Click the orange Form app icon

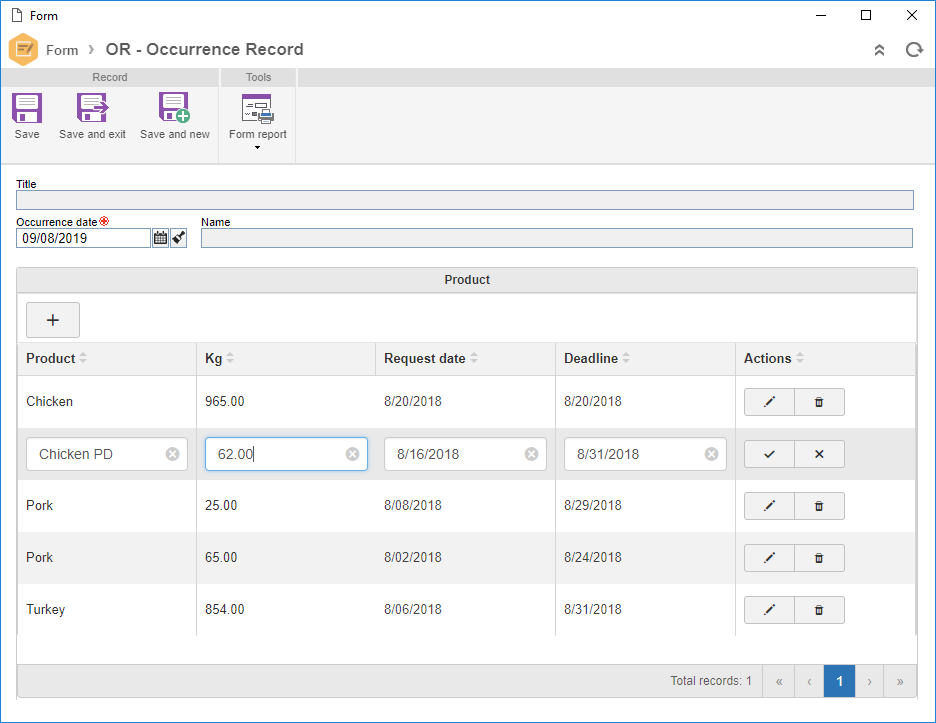pyautogui.click(x=23, y=50)
